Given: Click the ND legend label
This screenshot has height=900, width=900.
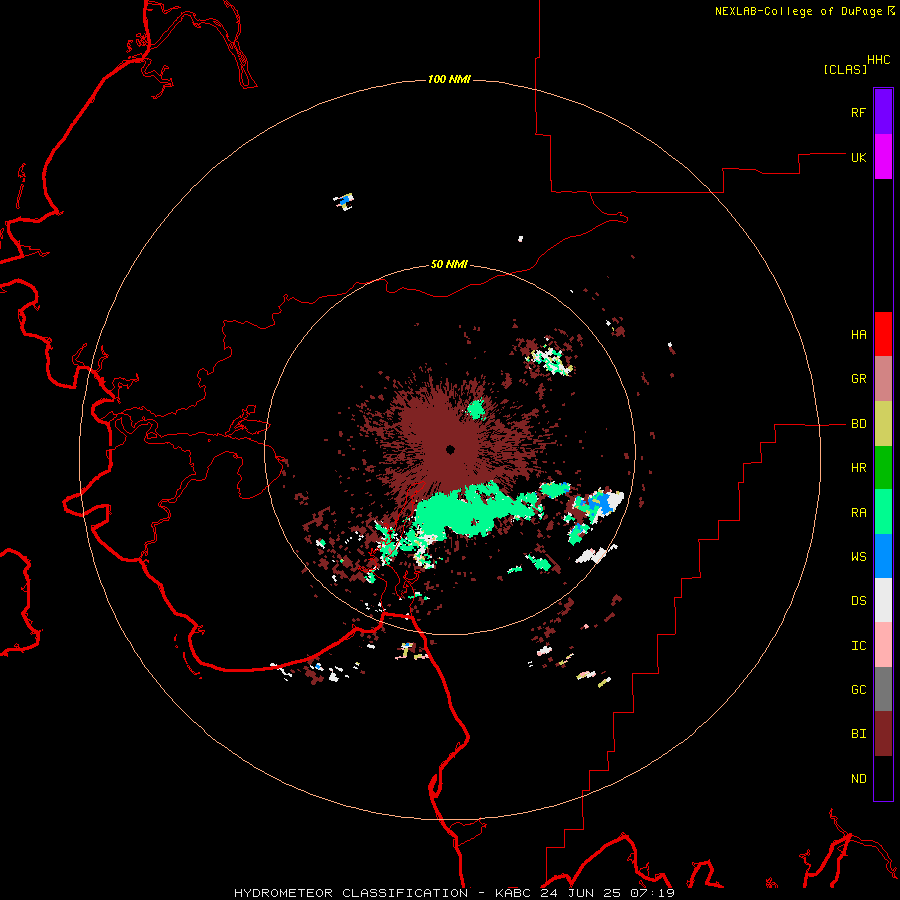Looking at the screenshot, I should (x=858, y=779).
